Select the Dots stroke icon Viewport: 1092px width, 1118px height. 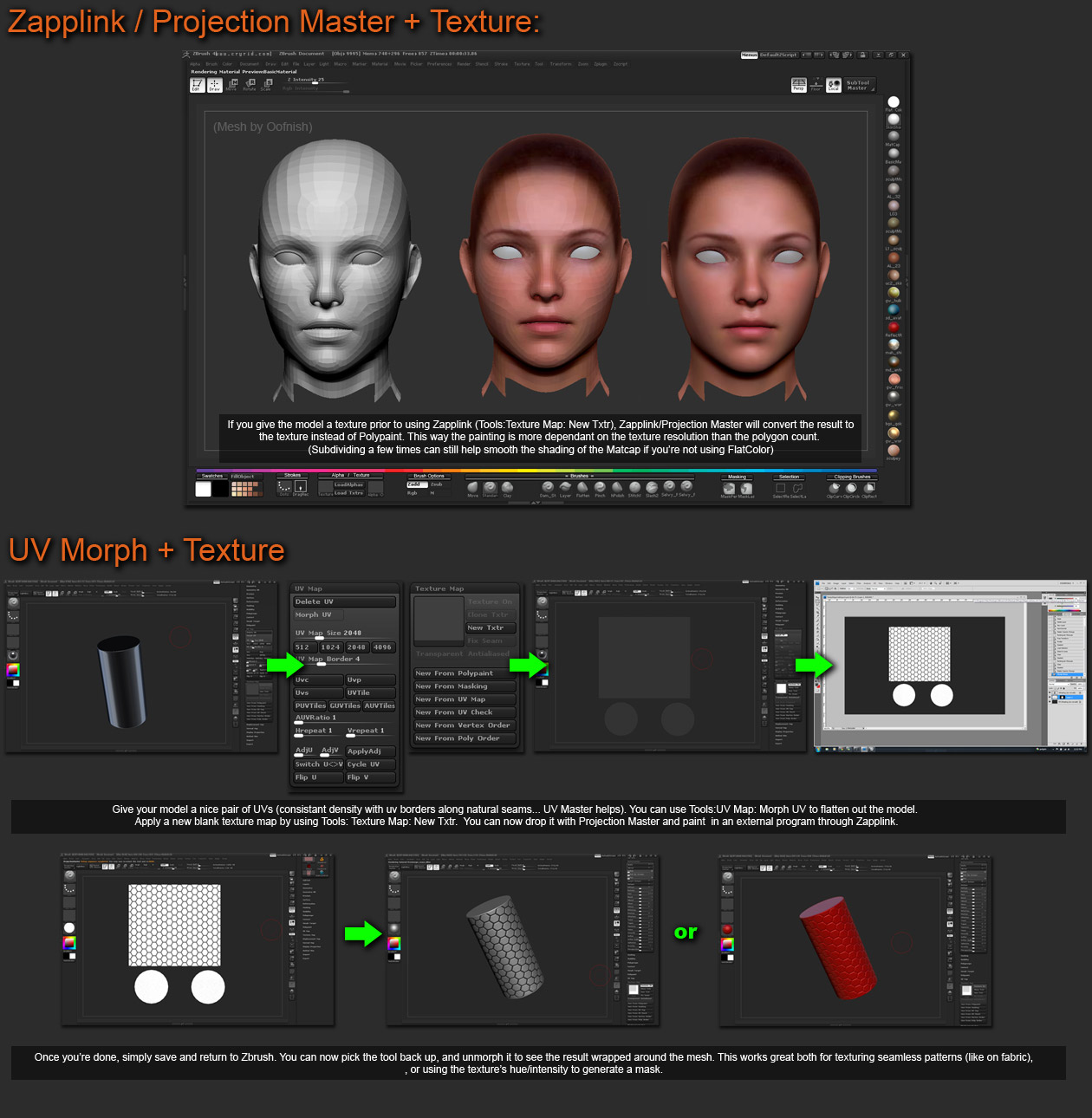(284, 488)
